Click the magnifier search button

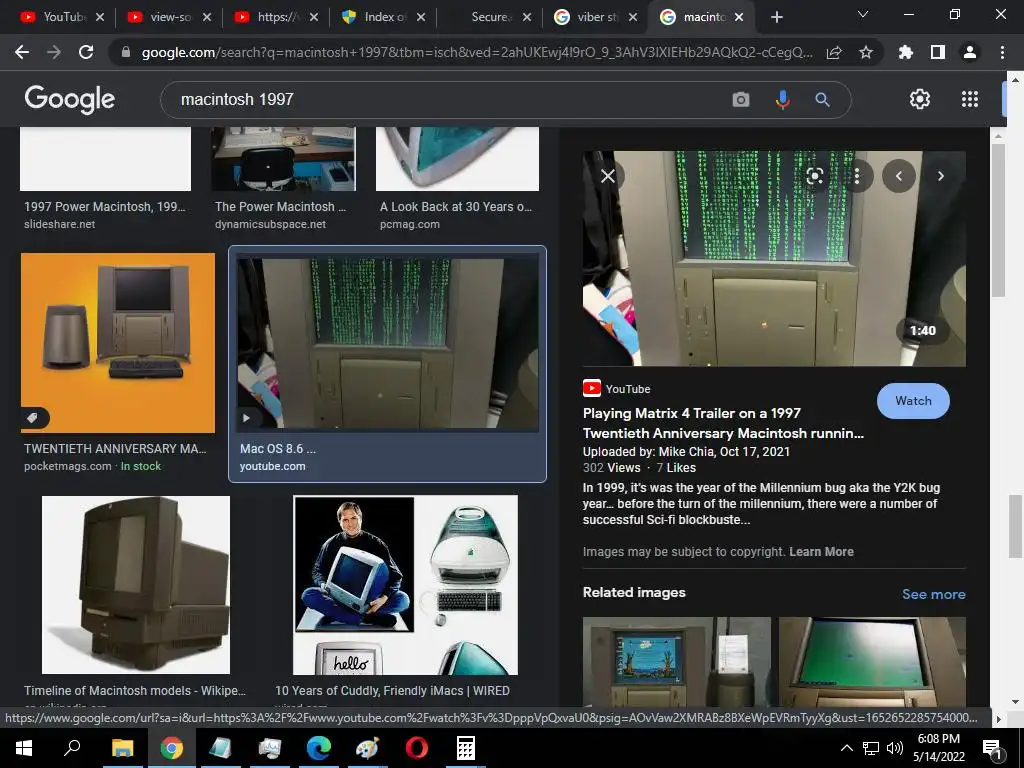tap(822, 99)
